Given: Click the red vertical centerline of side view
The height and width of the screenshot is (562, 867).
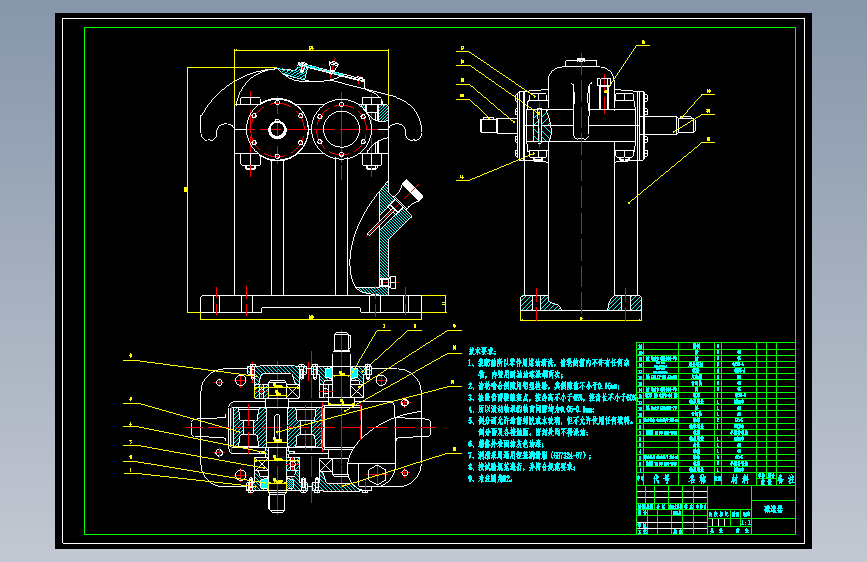Looking at the screenshot, I should coord(581,185).
